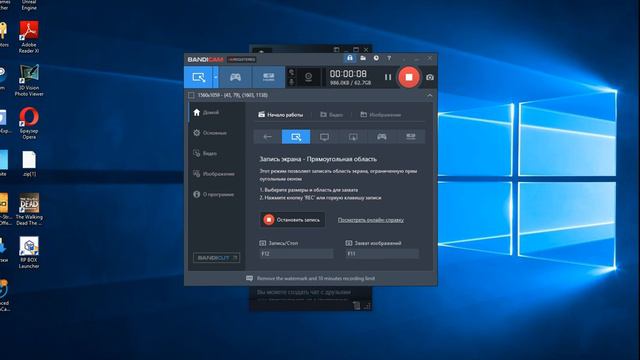
Task: Click the rectangle area size icon in the info bar
Action: (191, 95)
